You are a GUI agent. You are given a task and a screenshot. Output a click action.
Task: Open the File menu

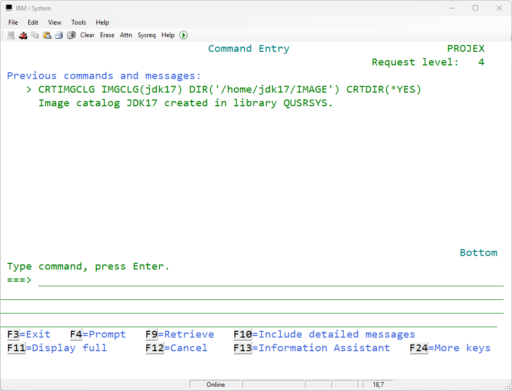[13, 22]
